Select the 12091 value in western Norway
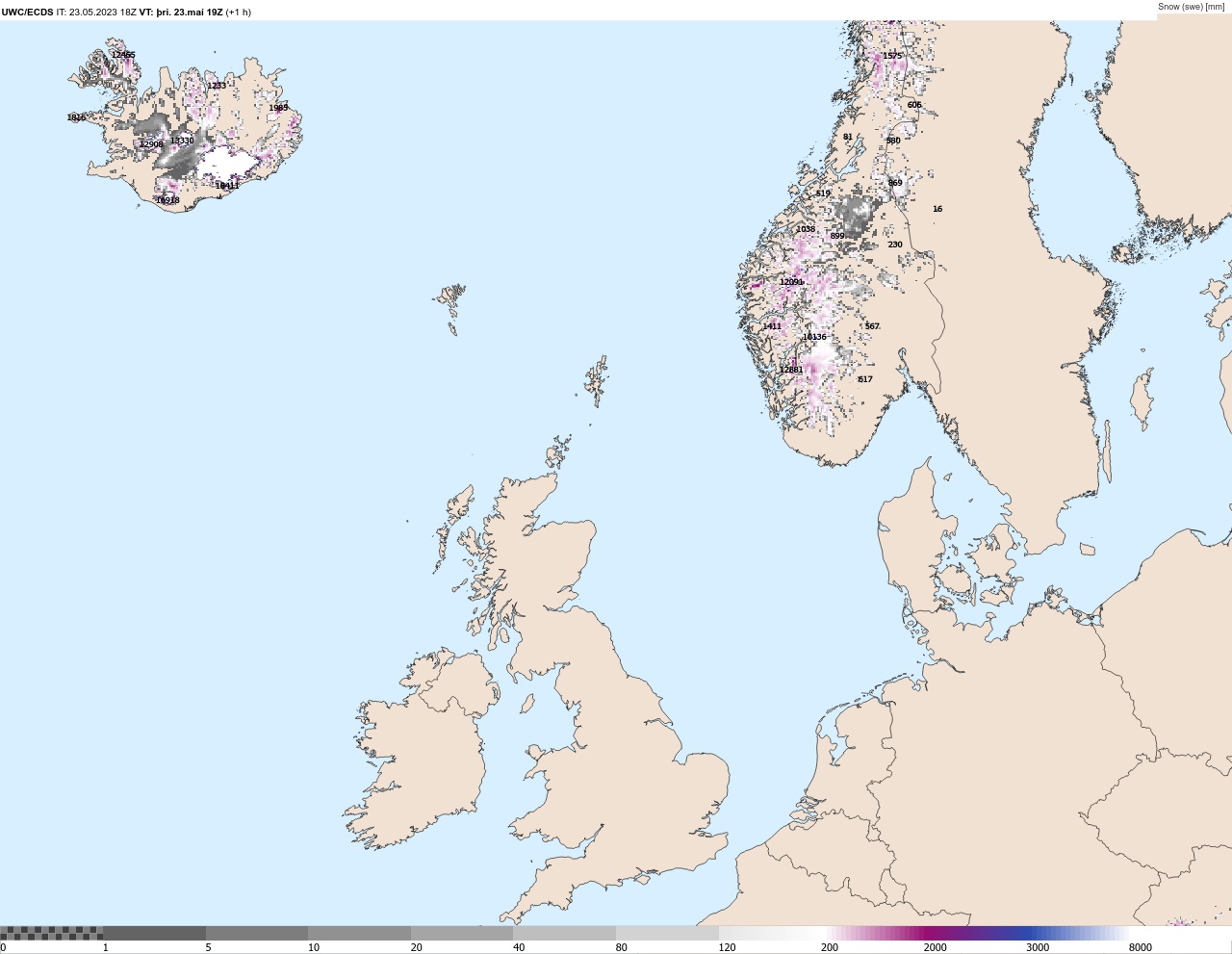1232x954 pixels. pyautogui.click(x=791, y=282)
